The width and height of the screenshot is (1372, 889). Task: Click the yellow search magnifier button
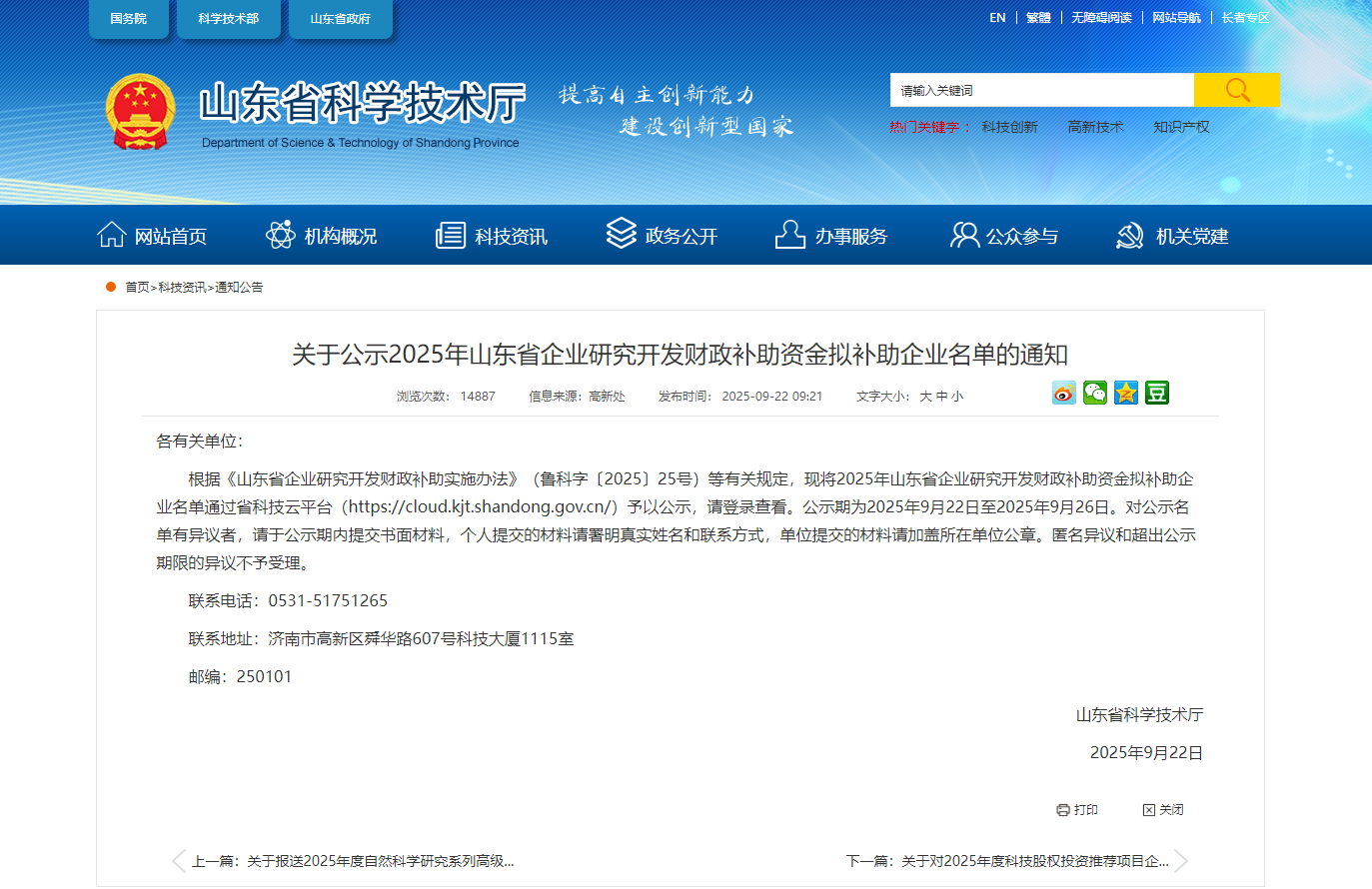point(1237,90)
